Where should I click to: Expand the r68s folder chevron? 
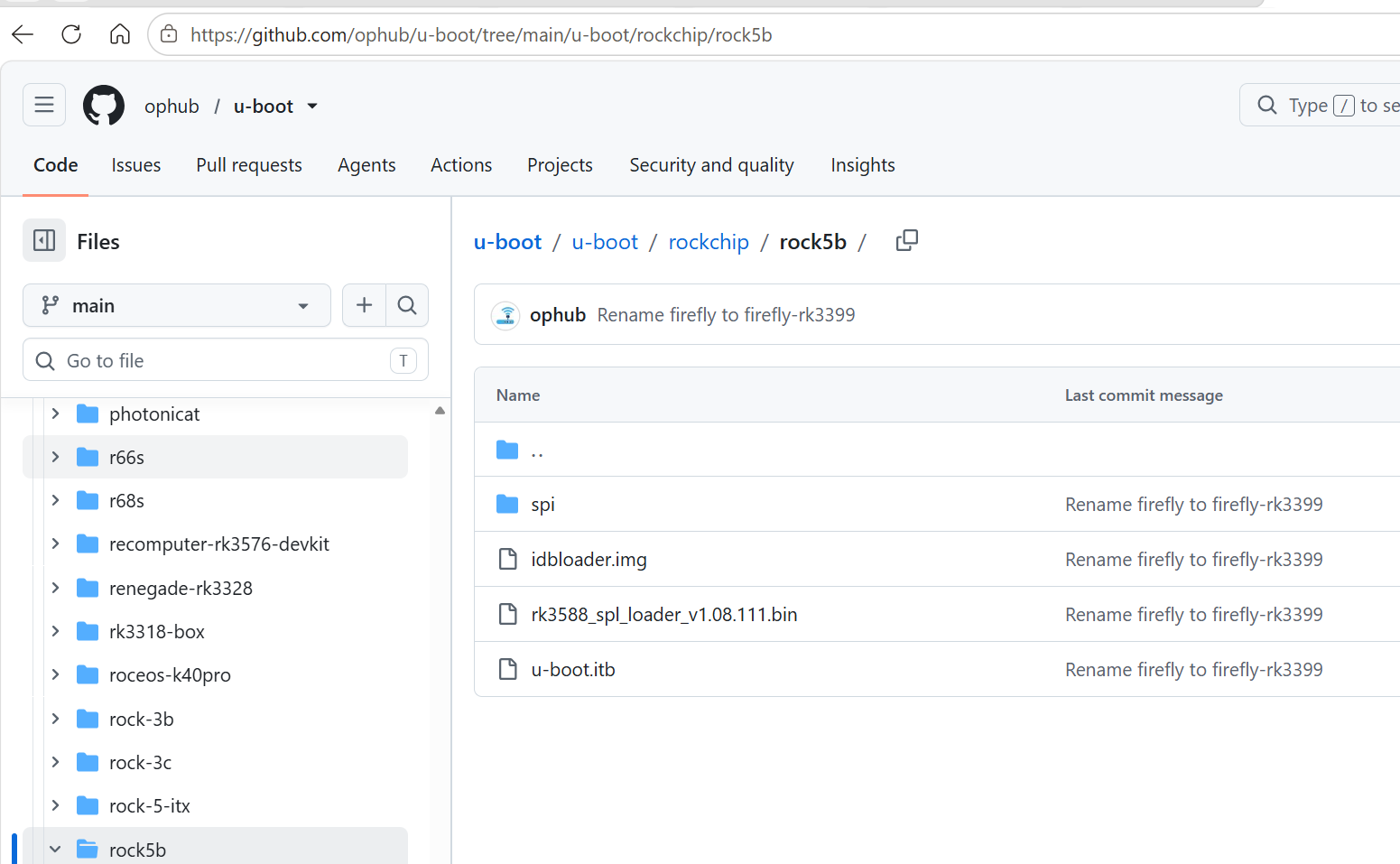pyautogui.click(x=55, y=500)
